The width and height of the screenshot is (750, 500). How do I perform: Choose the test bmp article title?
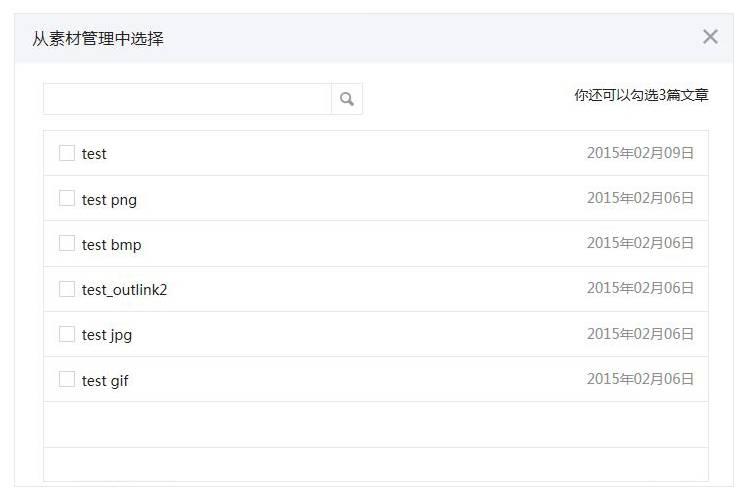(111, 245)
